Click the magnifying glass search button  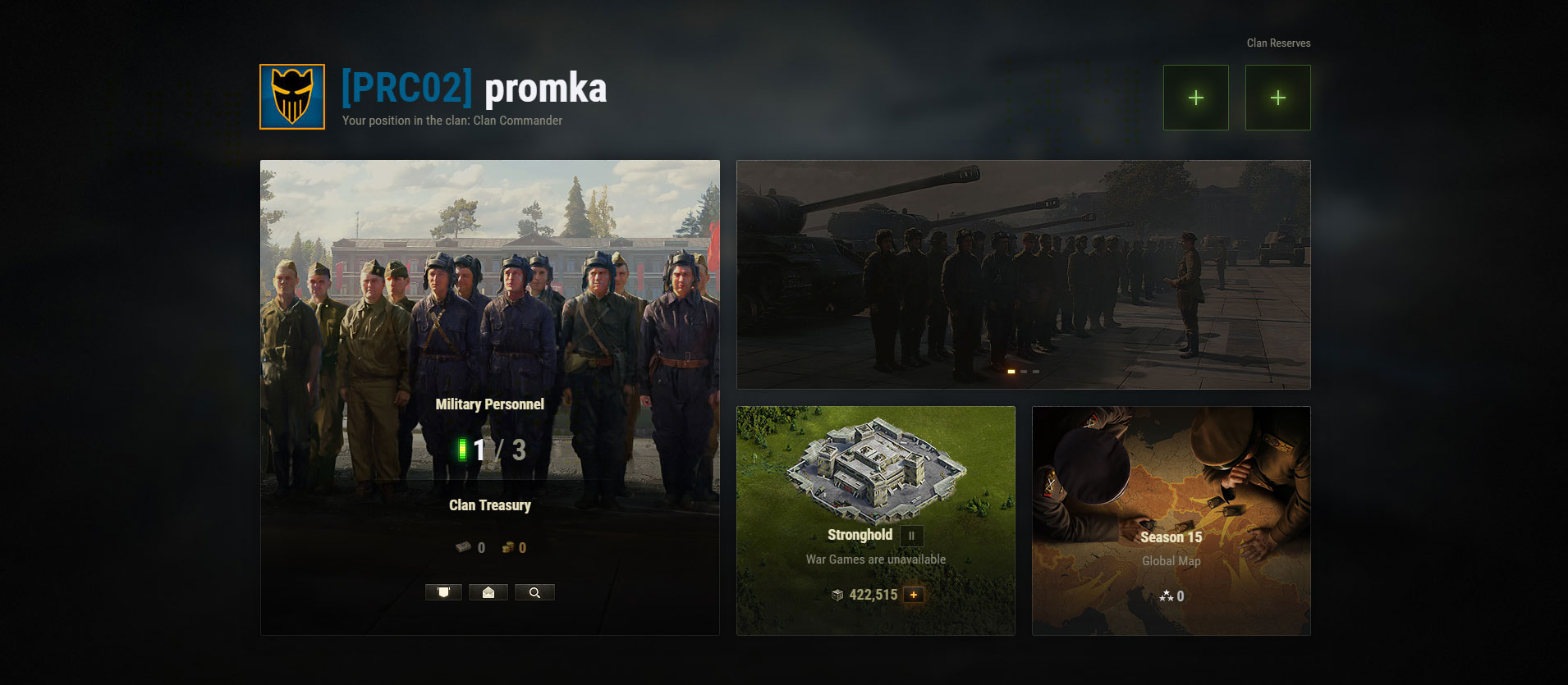pyautogui.click(x=534, y=592)
